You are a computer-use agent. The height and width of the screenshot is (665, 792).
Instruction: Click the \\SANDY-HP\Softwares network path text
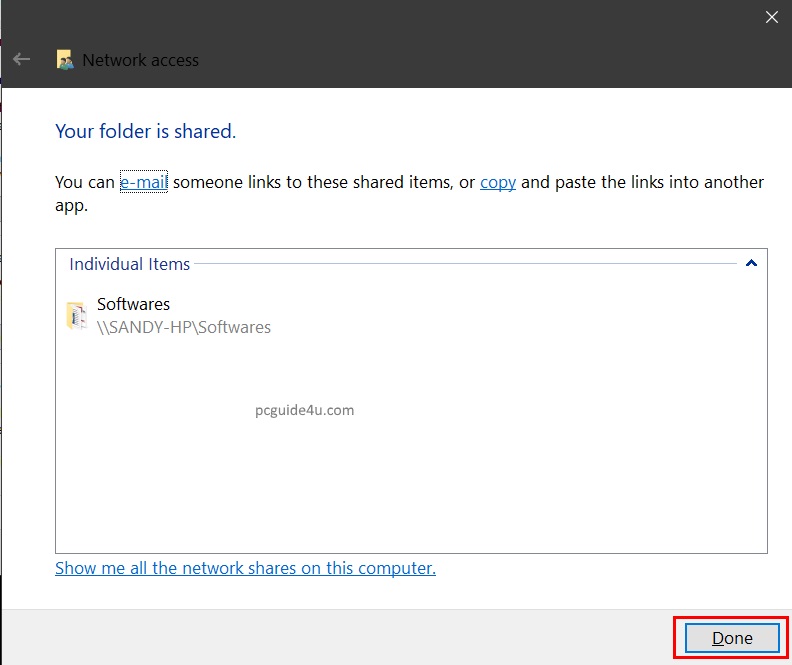tap(183, 327)
